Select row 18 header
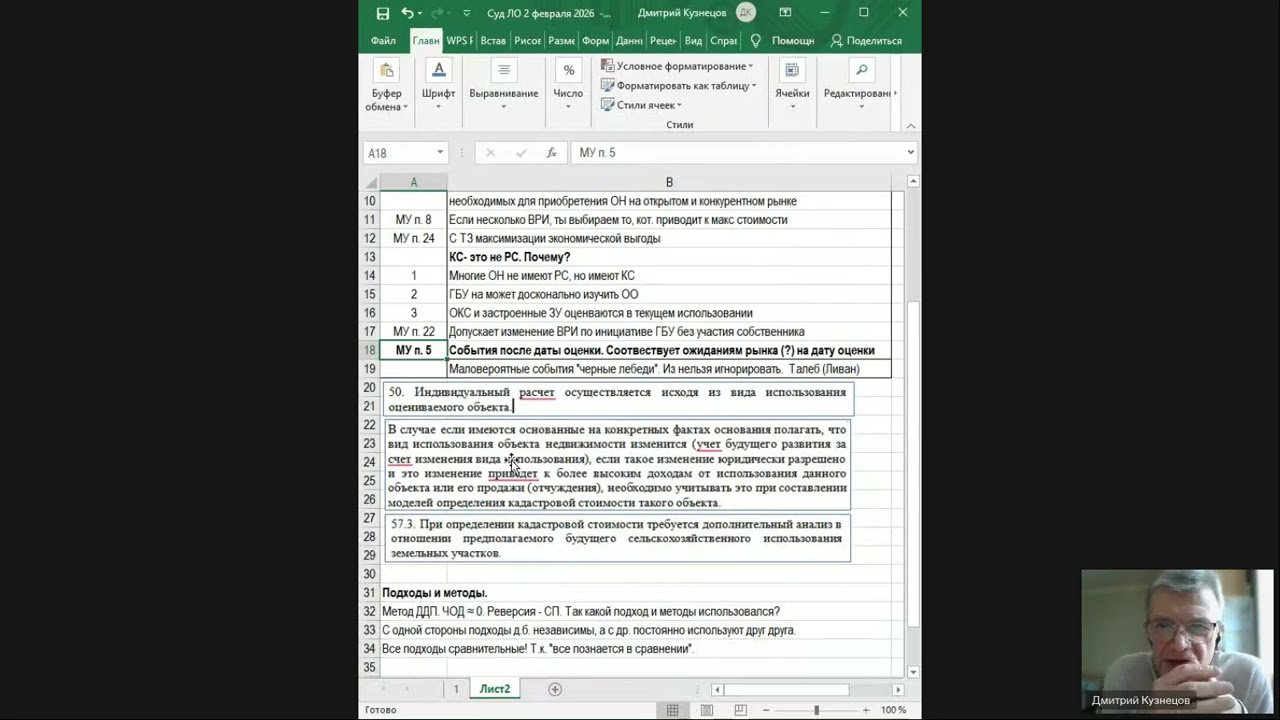 370,350
